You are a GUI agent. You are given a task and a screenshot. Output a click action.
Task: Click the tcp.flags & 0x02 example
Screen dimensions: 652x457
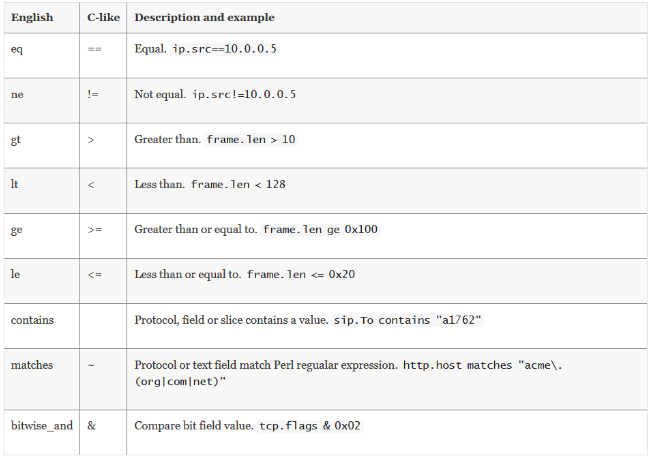pyautogui.click(x=310, y=426)
